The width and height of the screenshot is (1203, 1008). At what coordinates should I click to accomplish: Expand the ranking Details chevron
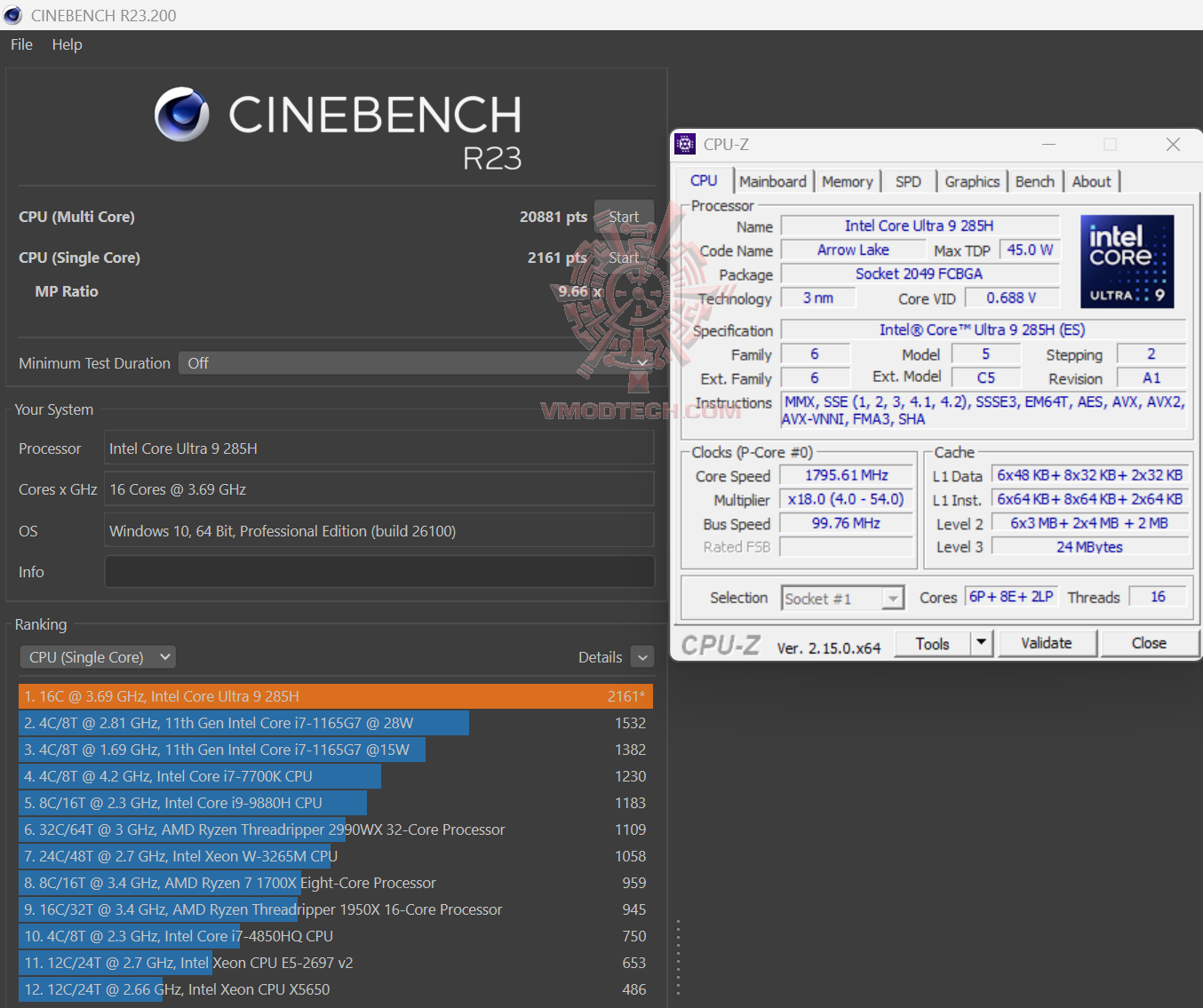(642, 657)
